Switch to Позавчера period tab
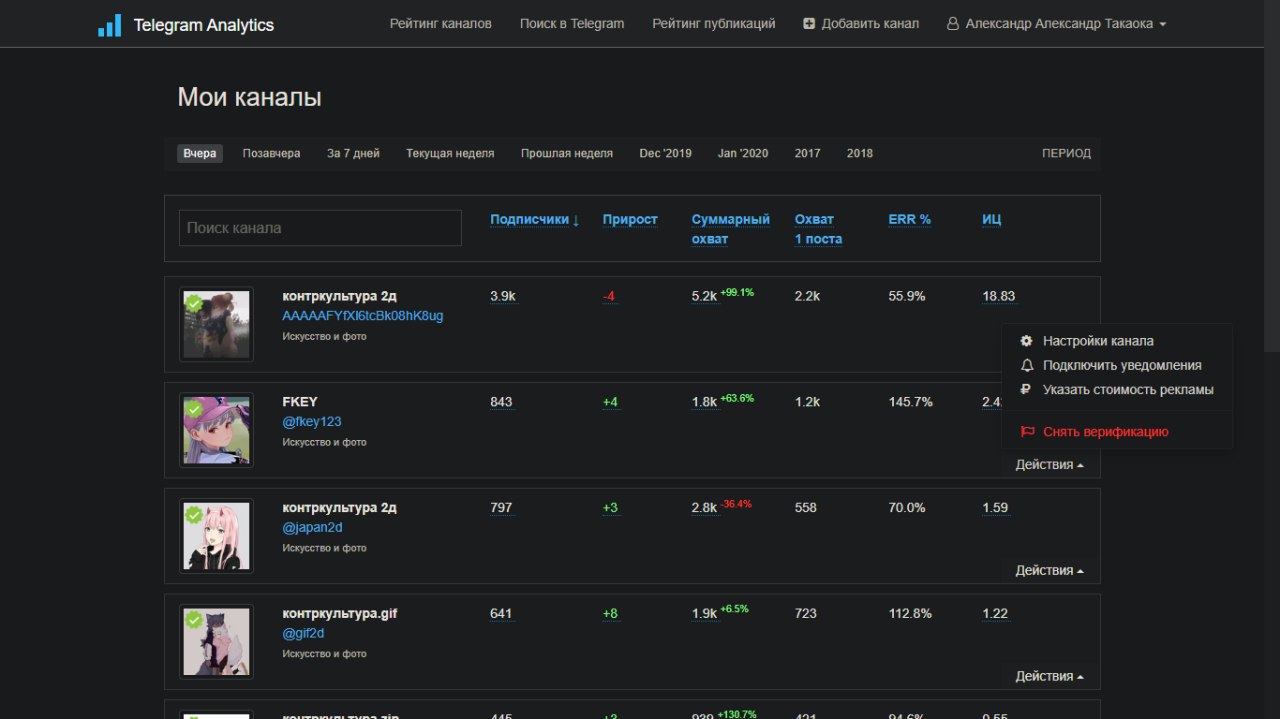 (271, 154)
